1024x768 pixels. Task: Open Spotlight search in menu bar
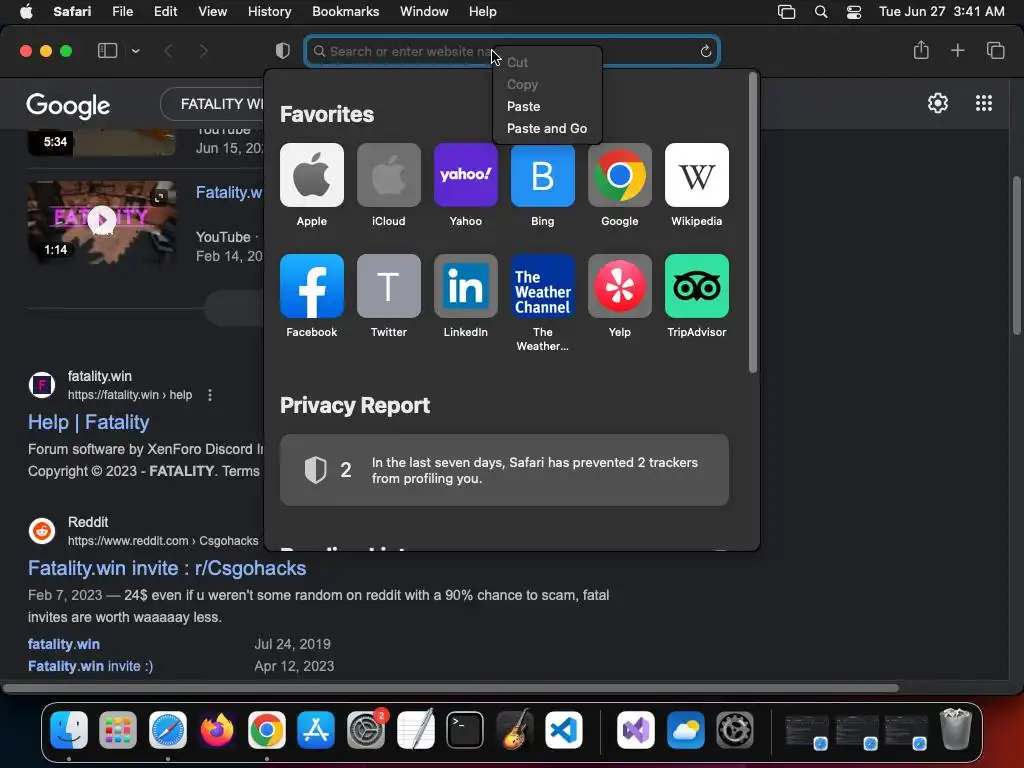(821, 12)
